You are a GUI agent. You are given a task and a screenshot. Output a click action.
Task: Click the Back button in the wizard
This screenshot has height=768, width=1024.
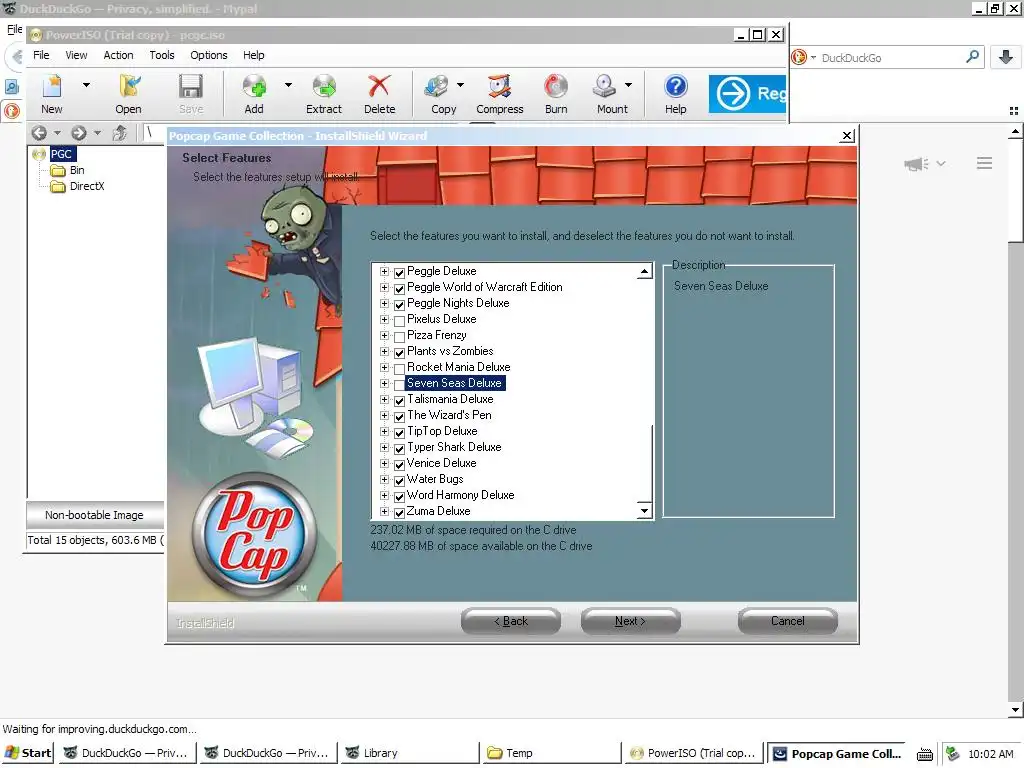[x=511, y=621]
